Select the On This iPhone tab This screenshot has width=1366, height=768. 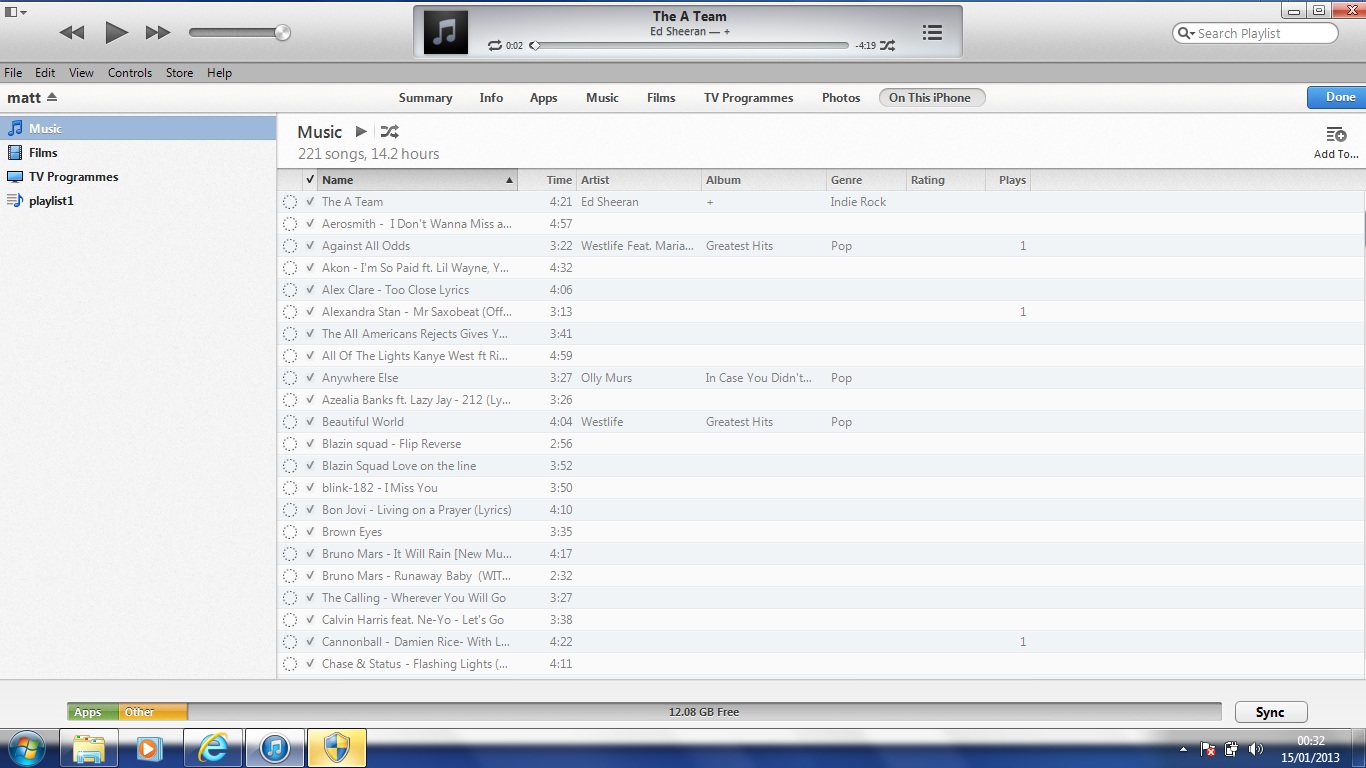point(931,98)
